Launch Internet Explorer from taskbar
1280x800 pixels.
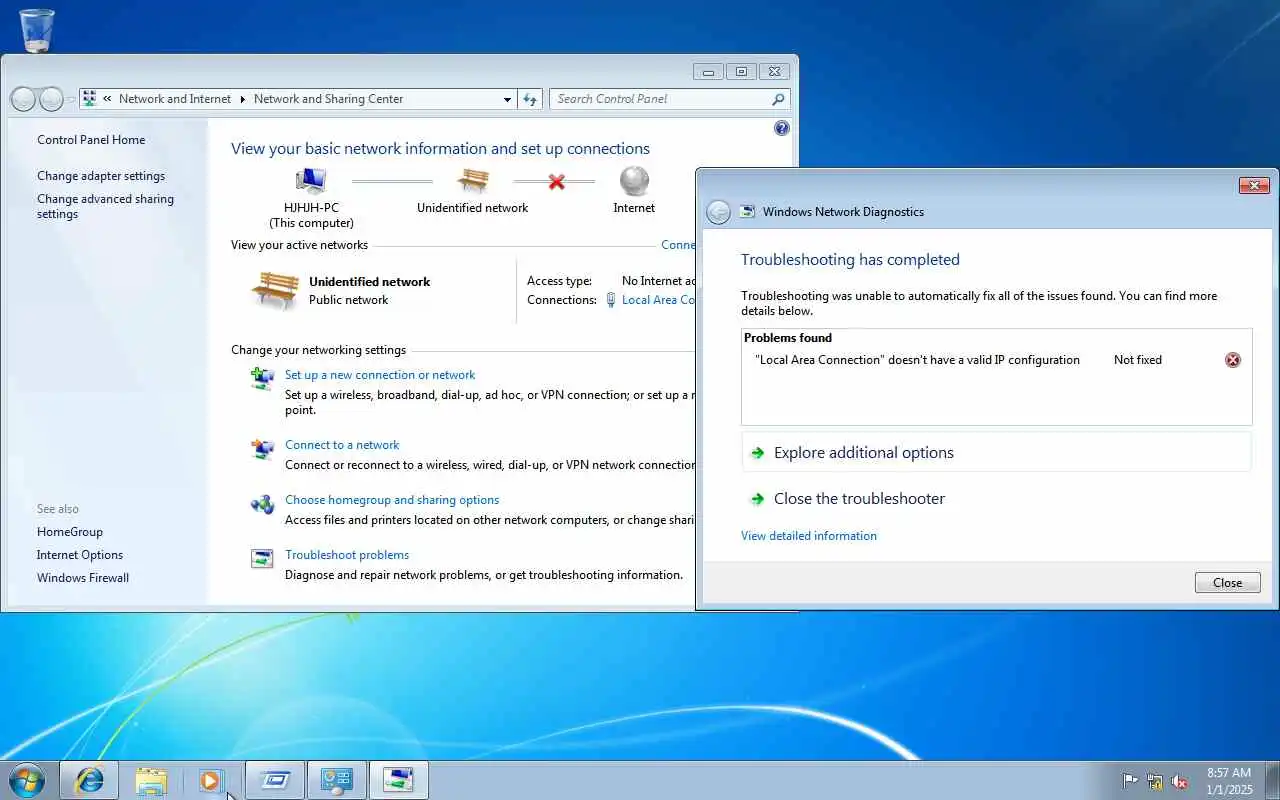89,780
